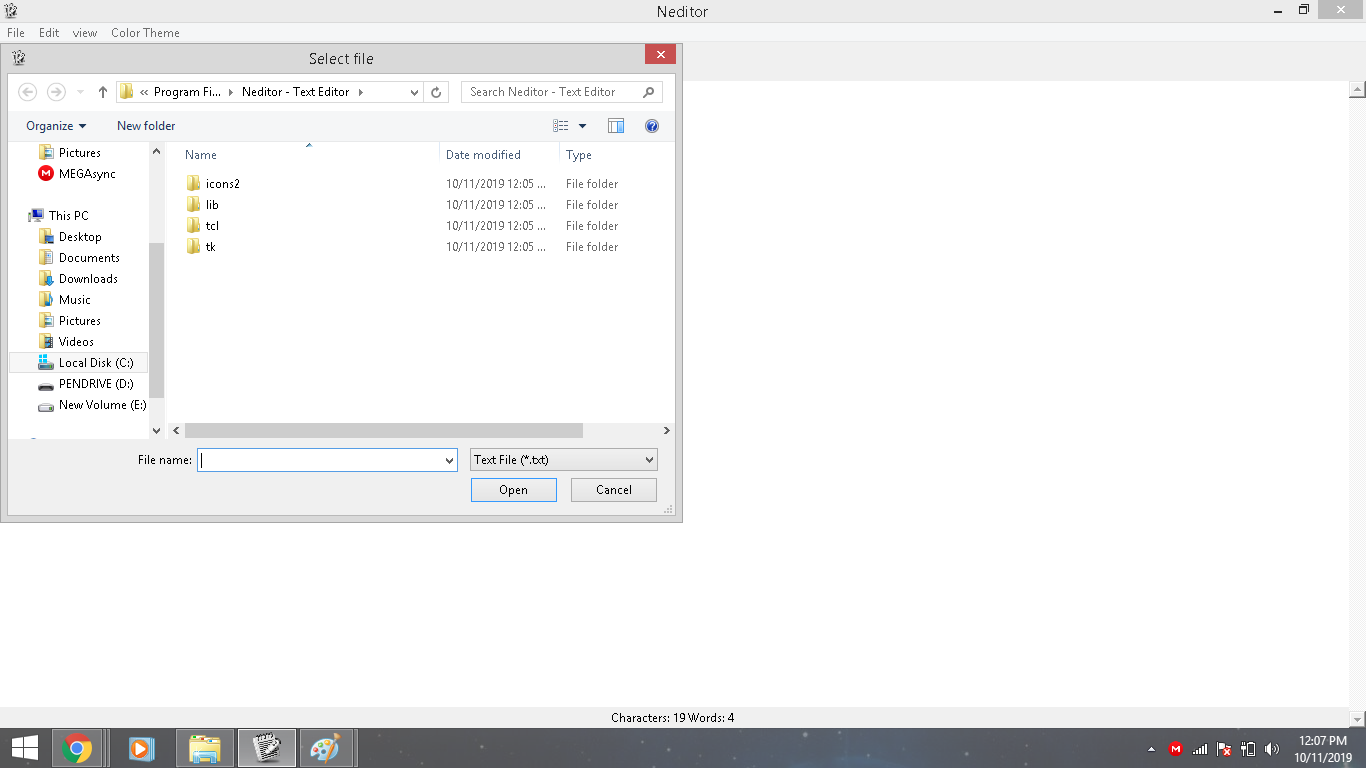
Task: Expand the chevron after Neditor - Text Editor
Action: tap(361, 92)
